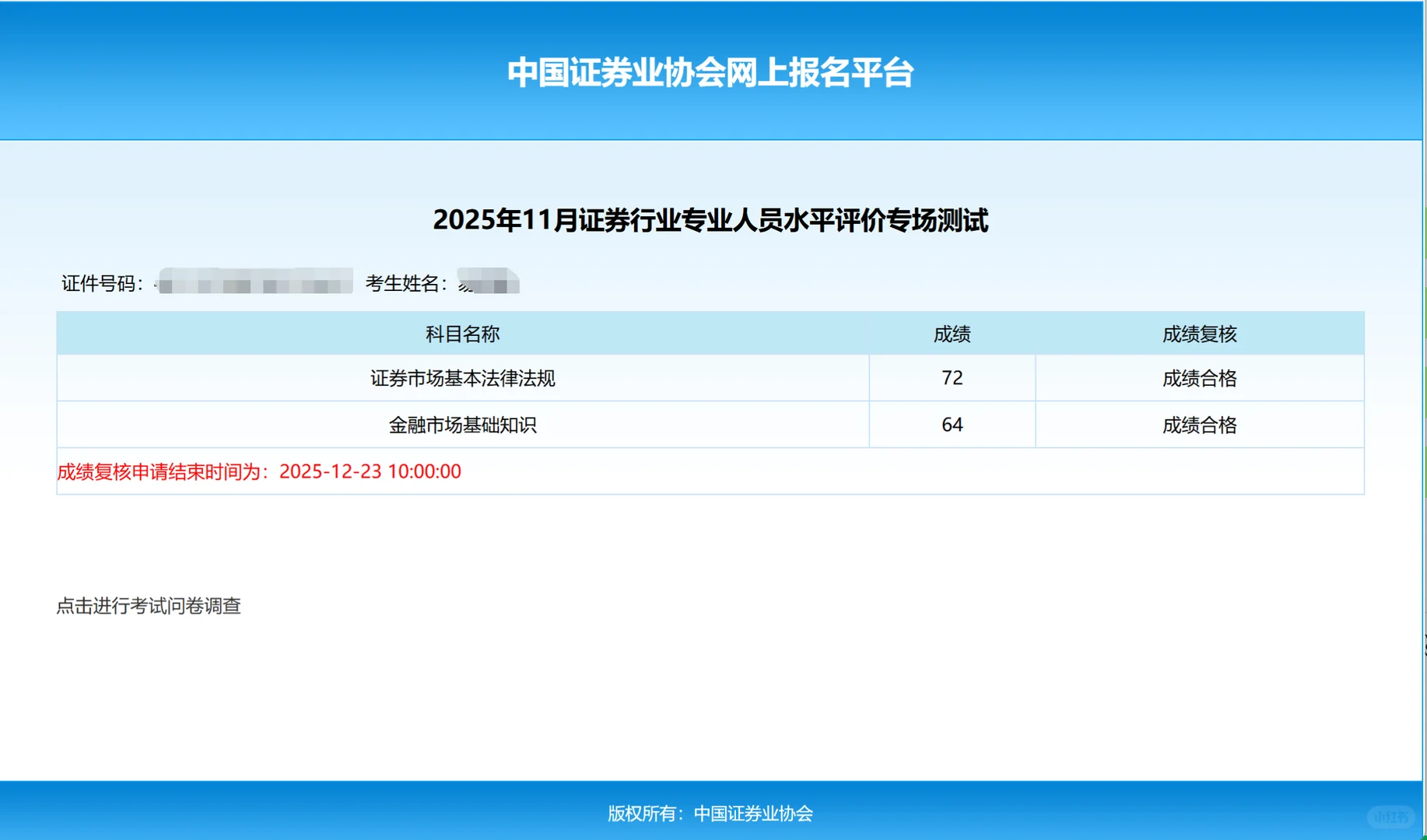Click the exam title 2025年11月证券行业专业人员水平评价专场测试
The image size is (1427, 840).
pyautogui.click(x=712, y=220)
